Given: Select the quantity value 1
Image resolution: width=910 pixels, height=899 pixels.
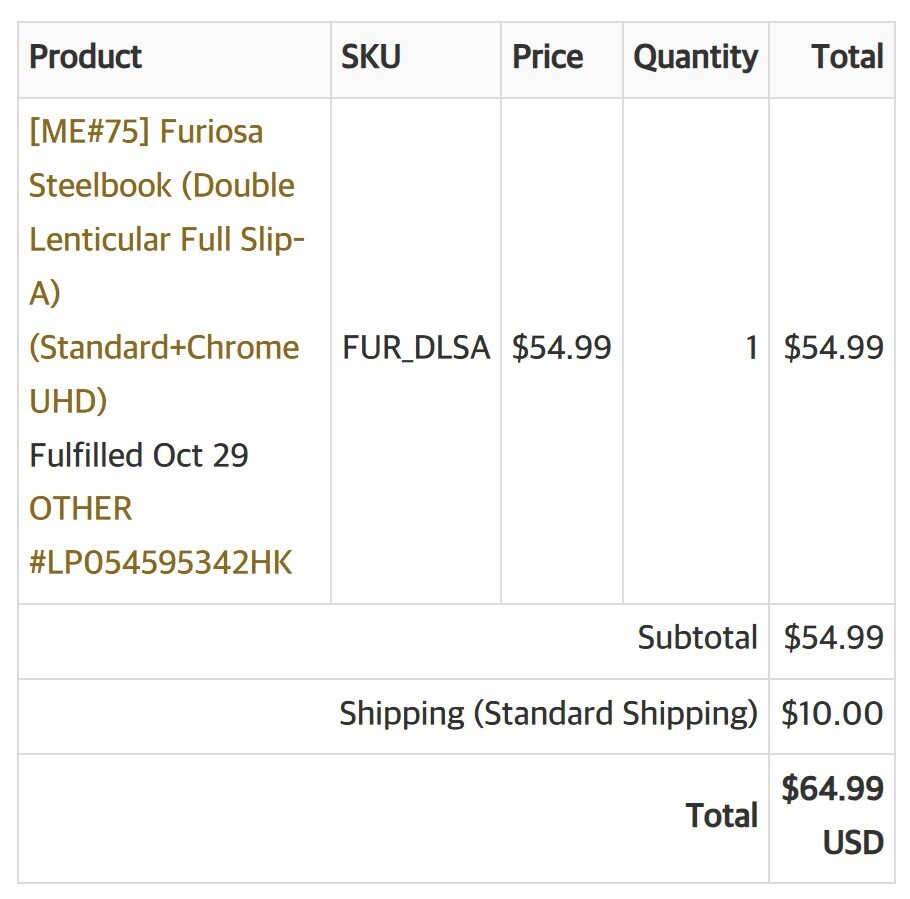Looking at the screenshot, I should (750, 348).
